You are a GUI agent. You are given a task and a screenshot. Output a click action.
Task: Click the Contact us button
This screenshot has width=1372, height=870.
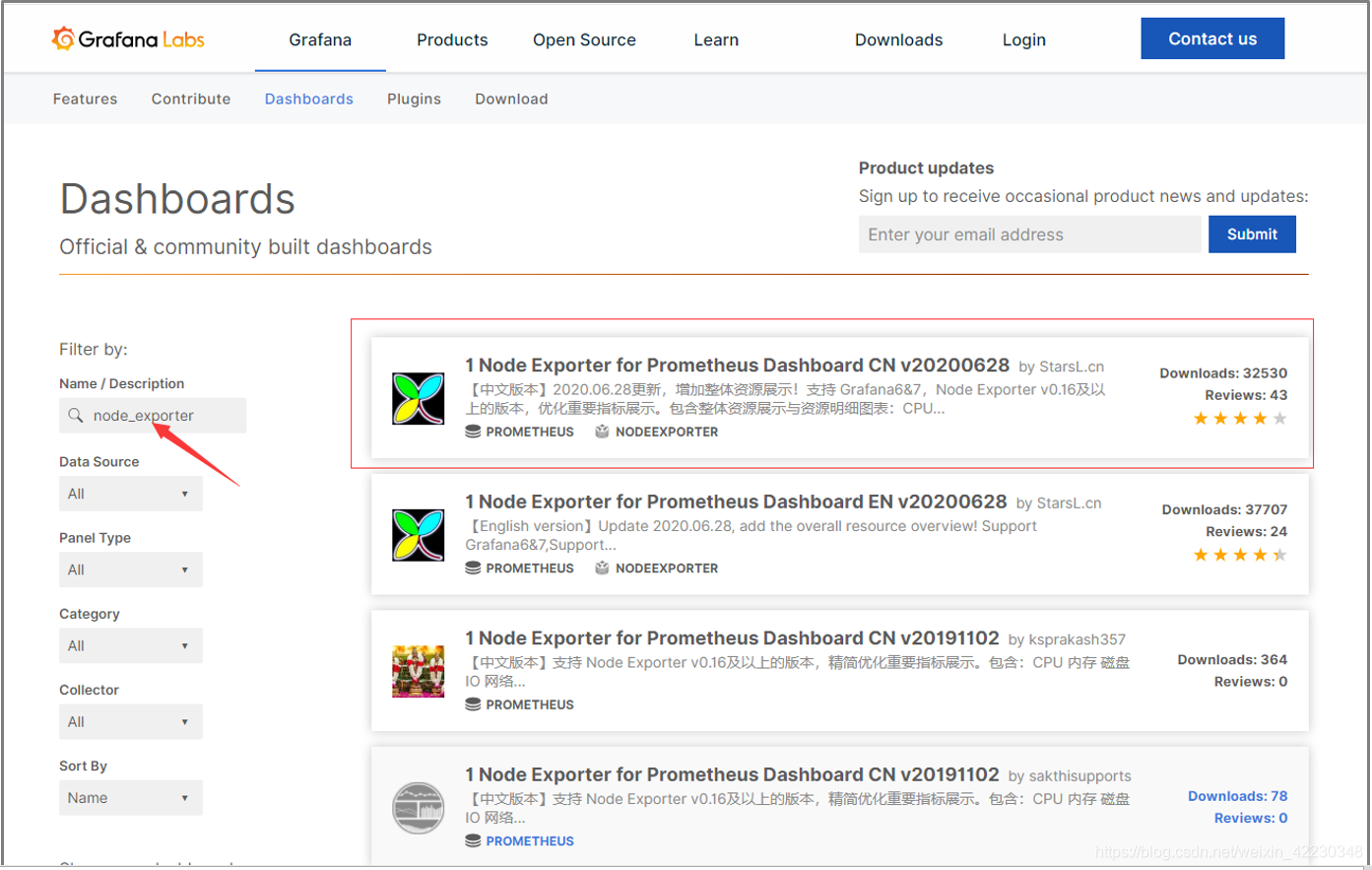(x=1212, y=38)
